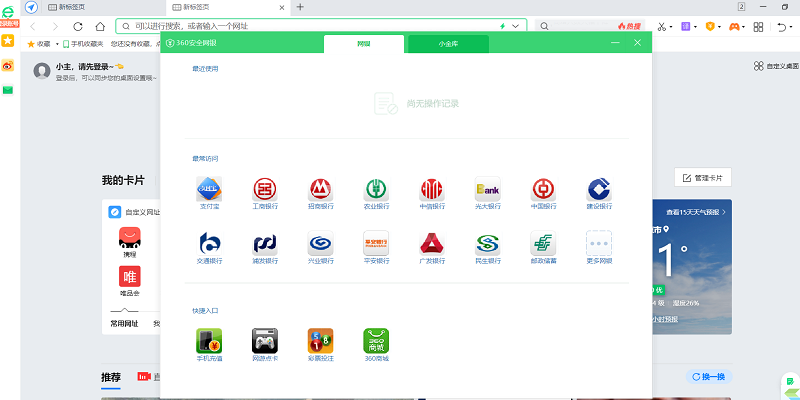Open the 手机充值 quick entry
Screen dimensions: 800x400
[209, 341]
